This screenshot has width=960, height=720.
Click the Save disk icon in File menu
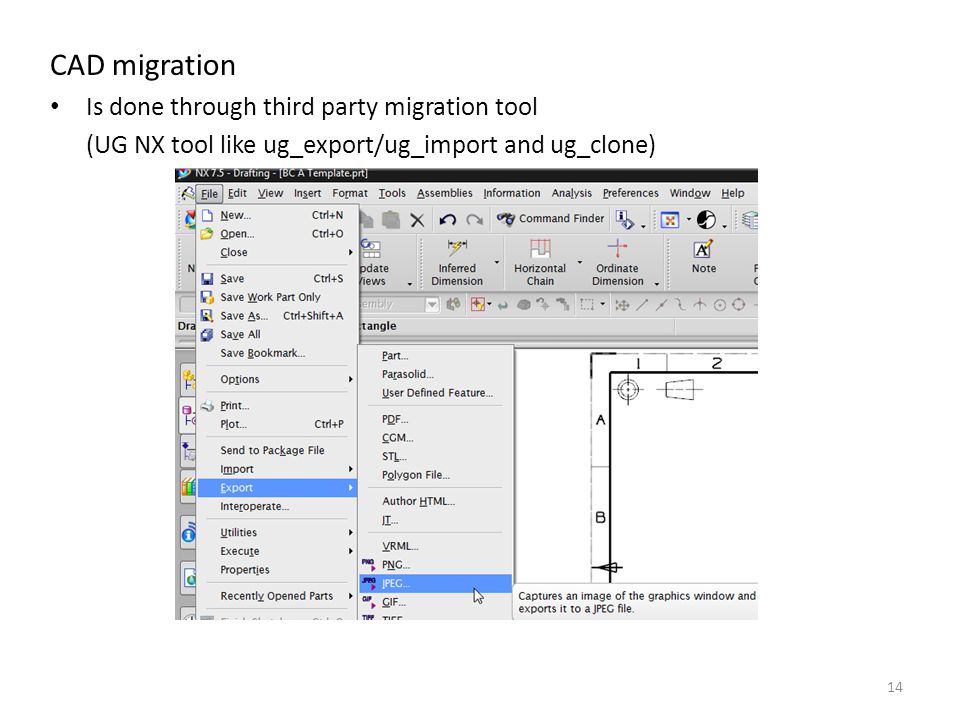[x=208, y=279]
